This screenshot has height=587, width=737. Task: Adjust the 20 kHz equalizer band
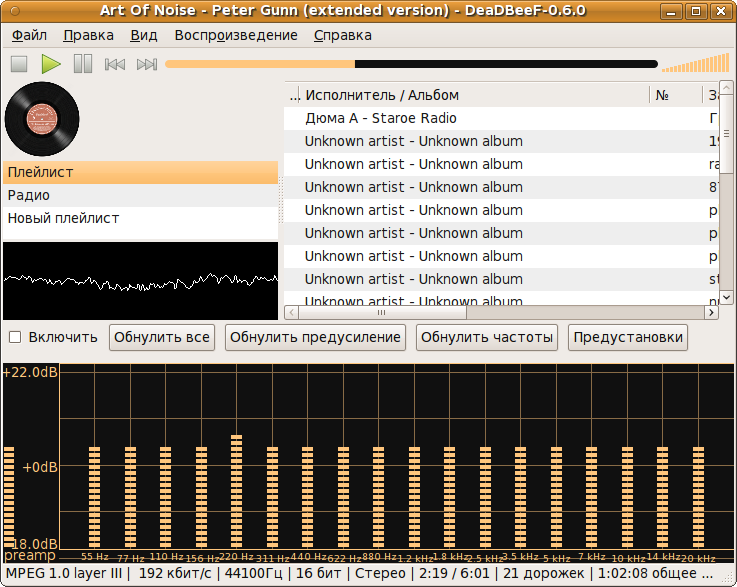coord(698,497)
